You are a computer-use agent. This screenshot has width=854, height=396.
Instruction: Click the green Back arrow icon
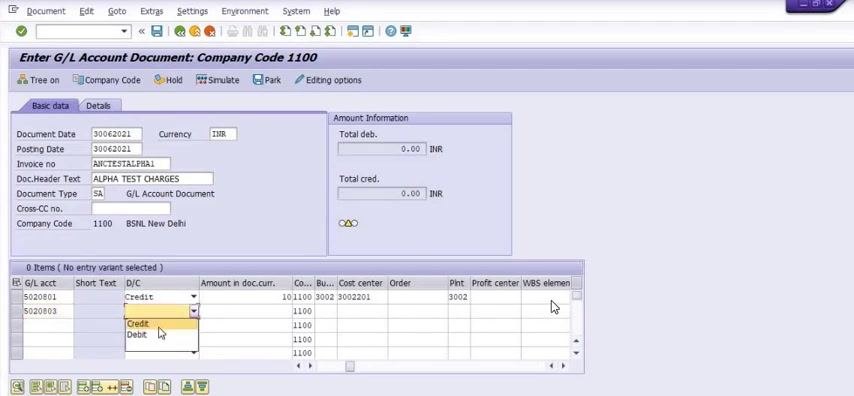coord(180,32)
